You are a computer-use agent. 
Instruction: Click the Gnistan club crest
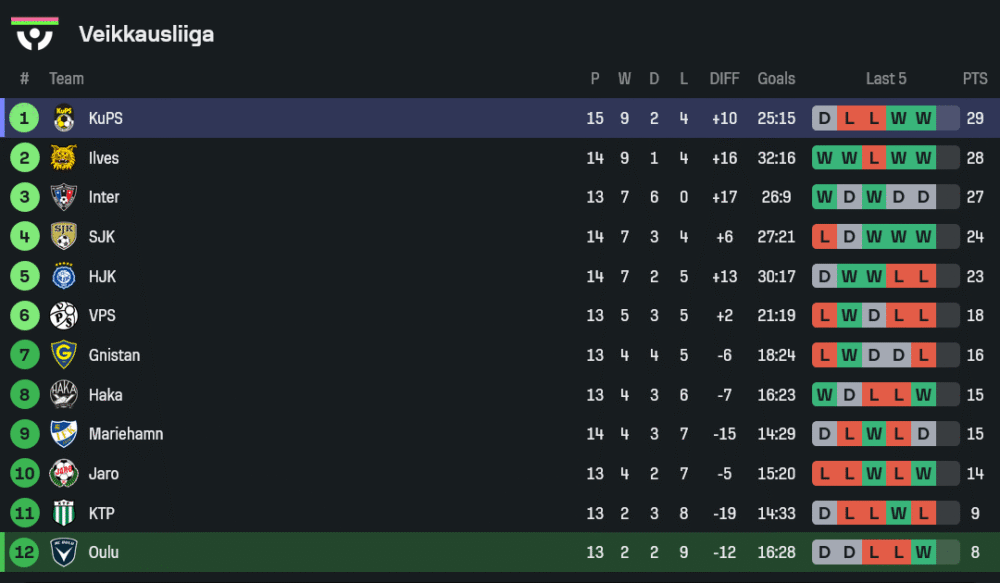click(x=64, y=355)
